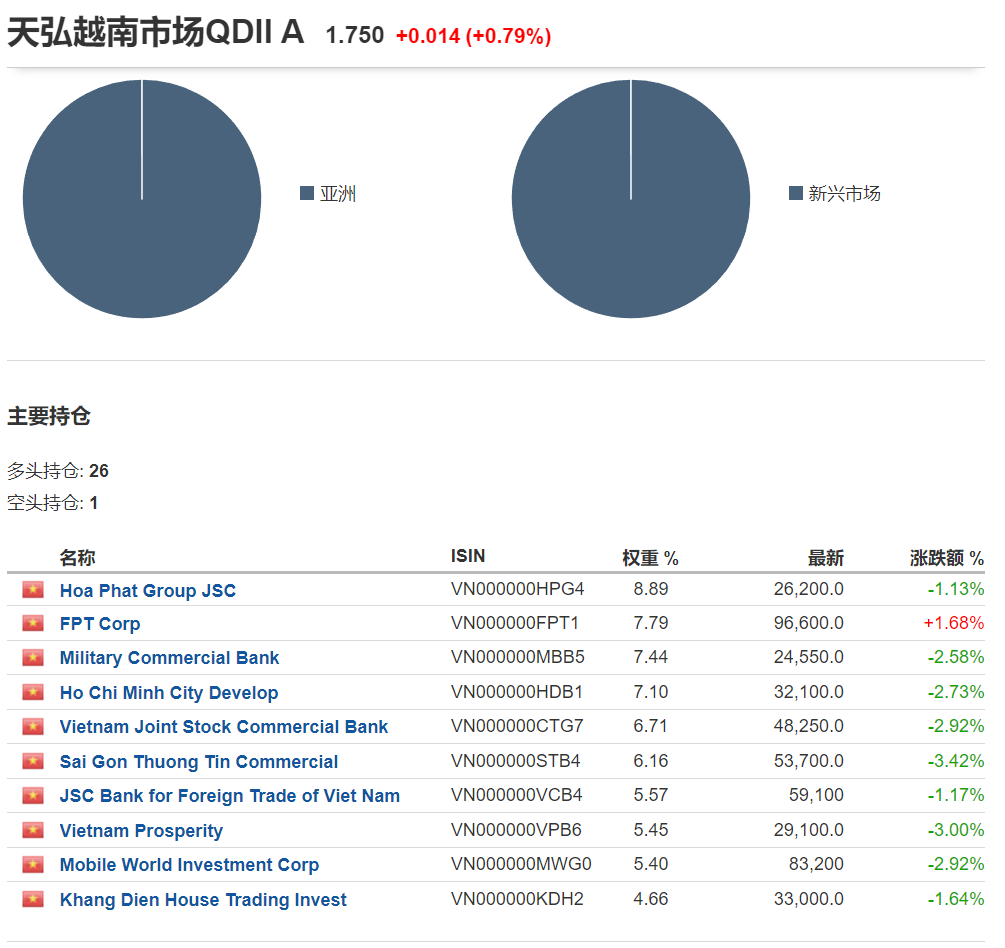Viewport: 1005px width, 948px height.
Task: Click the latest price 26,200.0
Action: (x=808, y=589)
